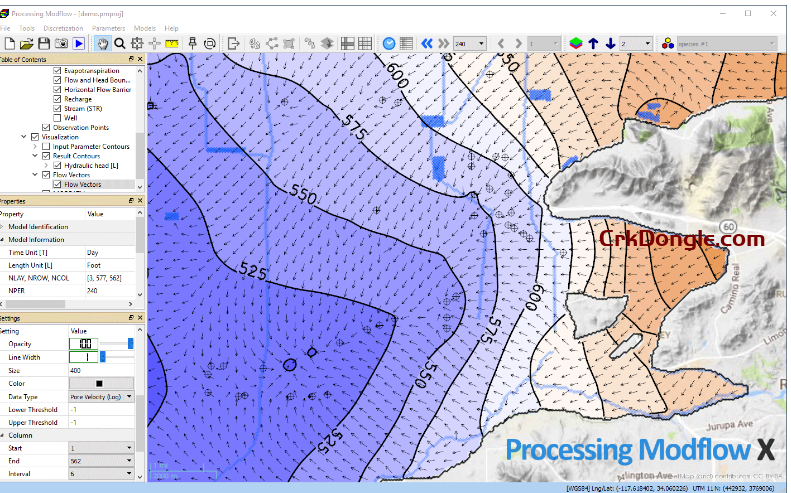Click the crosshair move tool icon

pyautogui.click(x=154, y=44)
